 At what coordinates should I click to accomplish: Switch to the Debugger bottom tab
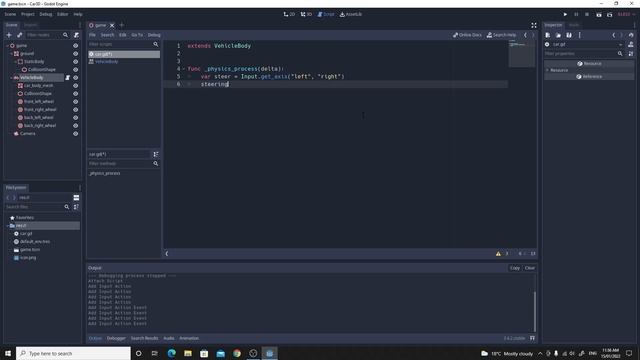pyautogui.click(x=116, y=338)
